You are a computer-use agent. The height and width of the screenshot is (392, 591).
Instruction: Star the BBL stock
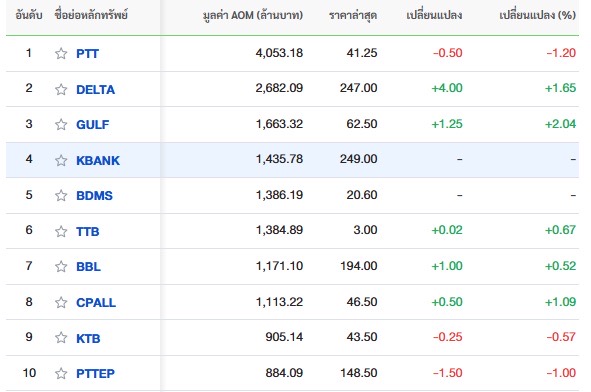[x=61, y=266]
